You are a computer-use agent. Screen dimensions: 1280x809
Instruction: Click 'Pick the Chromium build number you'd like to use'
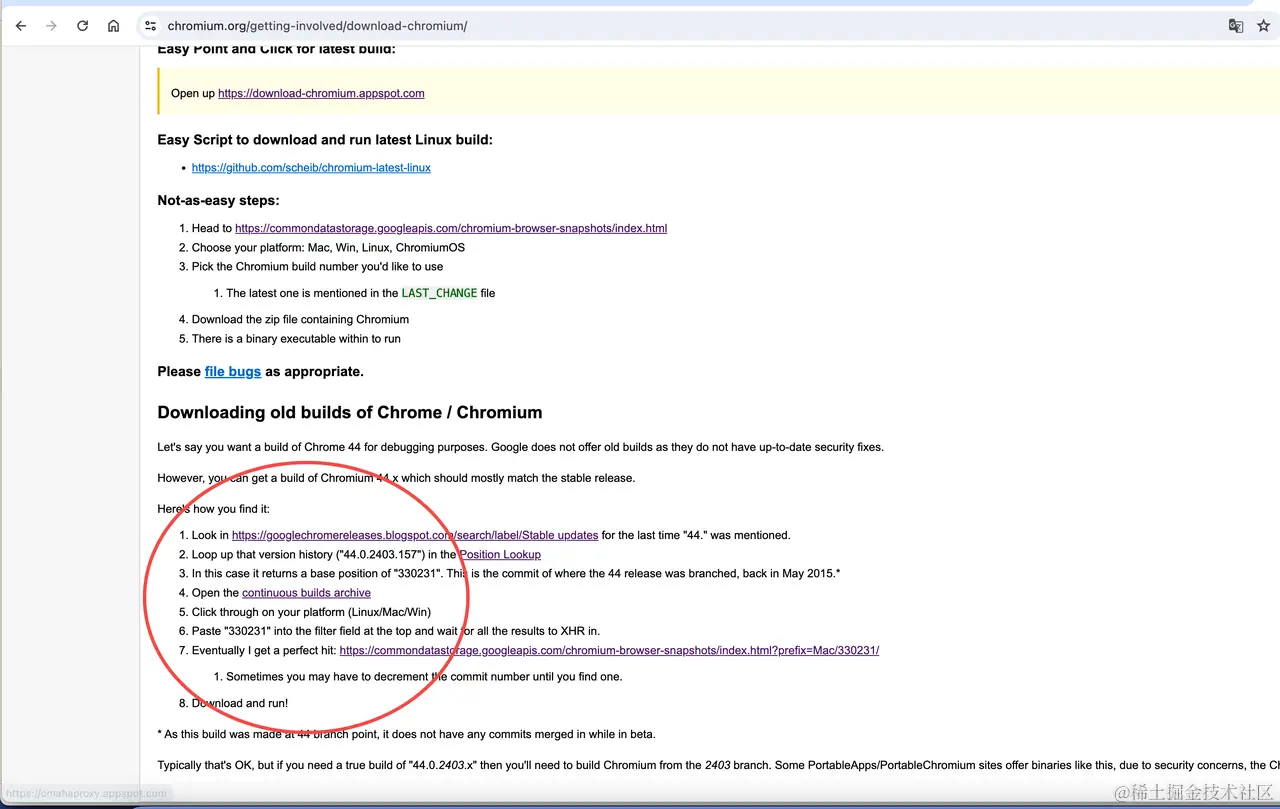coord(317,266)
